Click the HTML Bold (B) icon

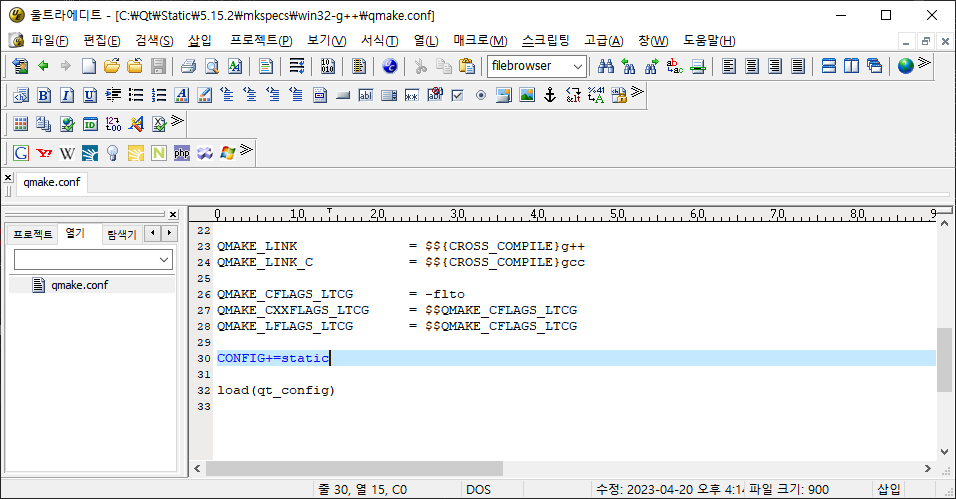click(44, 95)
